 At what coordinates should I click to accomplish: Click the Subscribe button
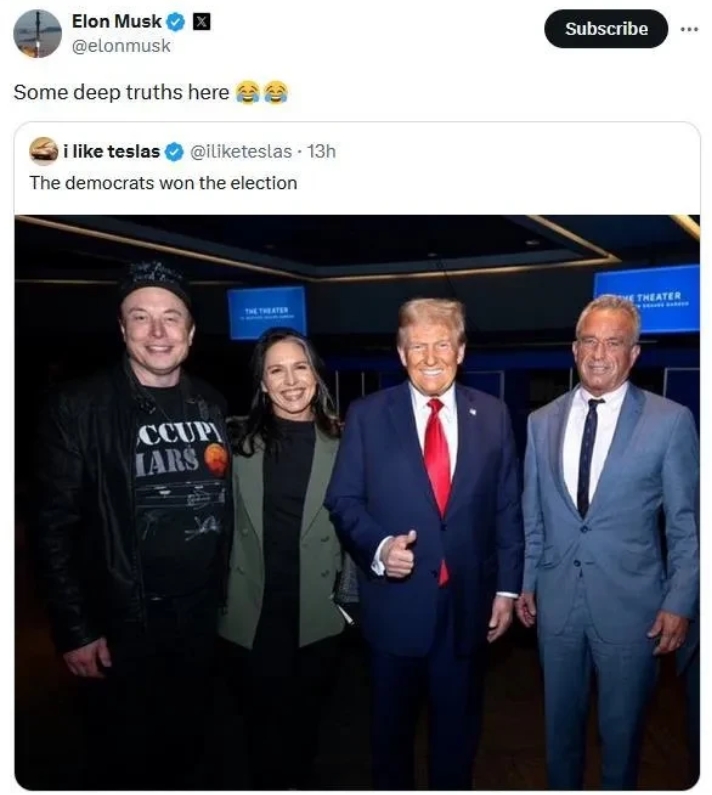pos(606,29)
